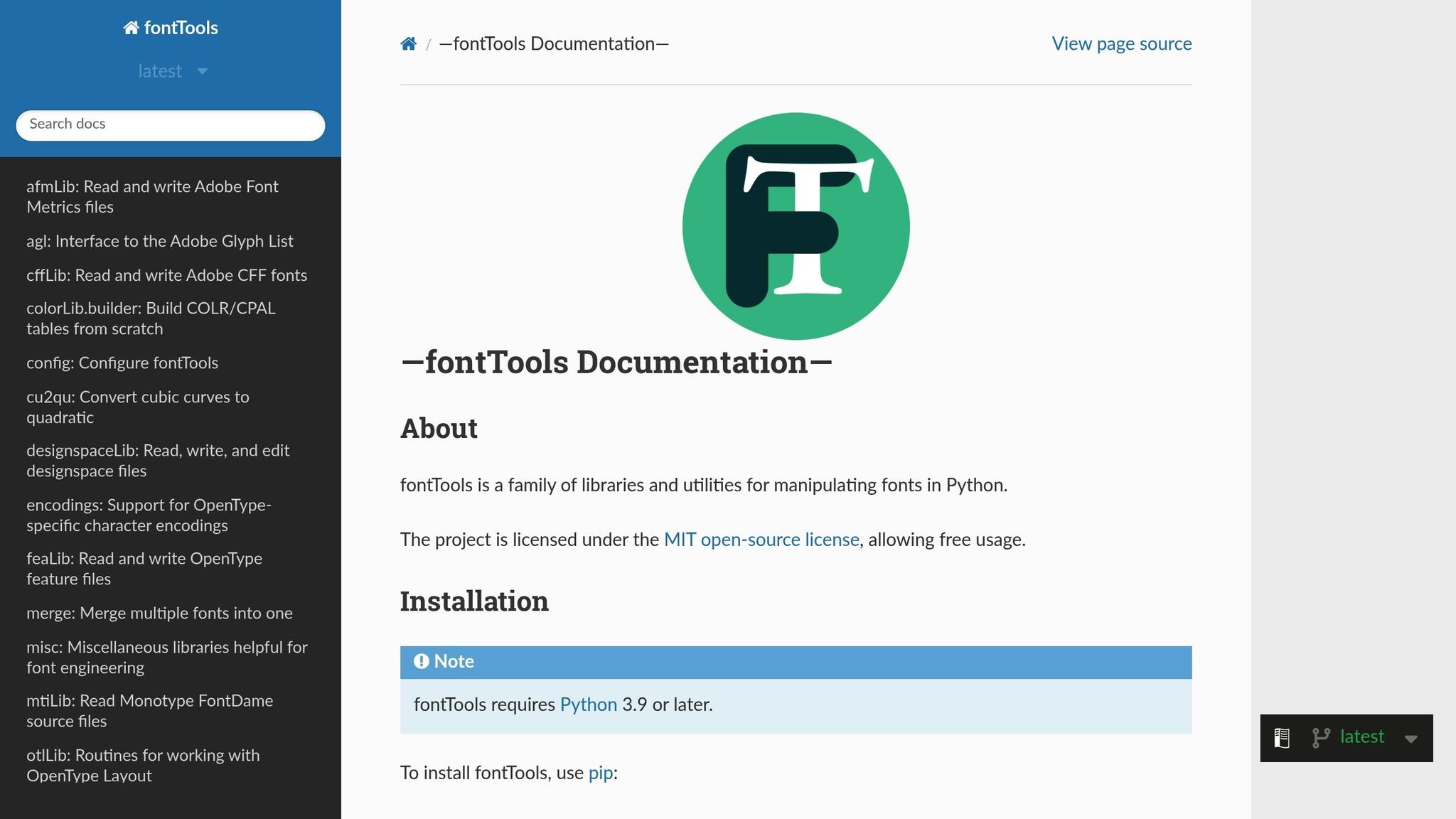Click the fontTools Documentation breadcrumb text

point(554,43)
